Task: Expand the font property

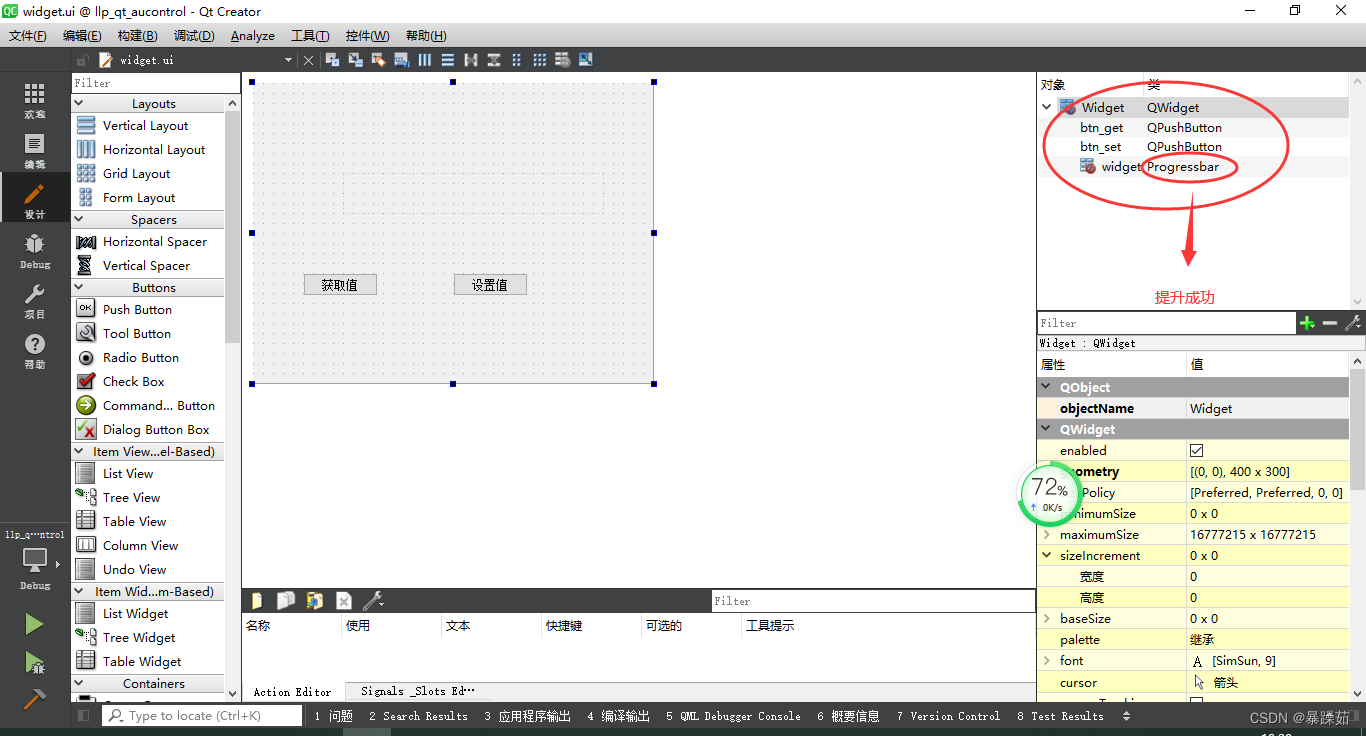Action: pos(1047,661)
